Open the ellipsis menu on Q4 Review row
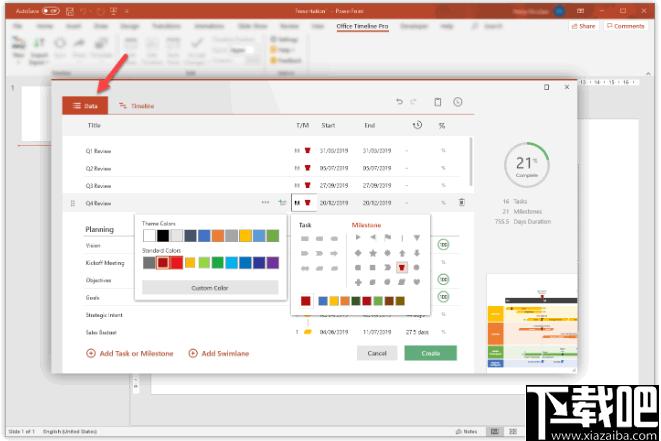This screenshot has height=441, width=661. pyautogui.click(x=265, y=202)
